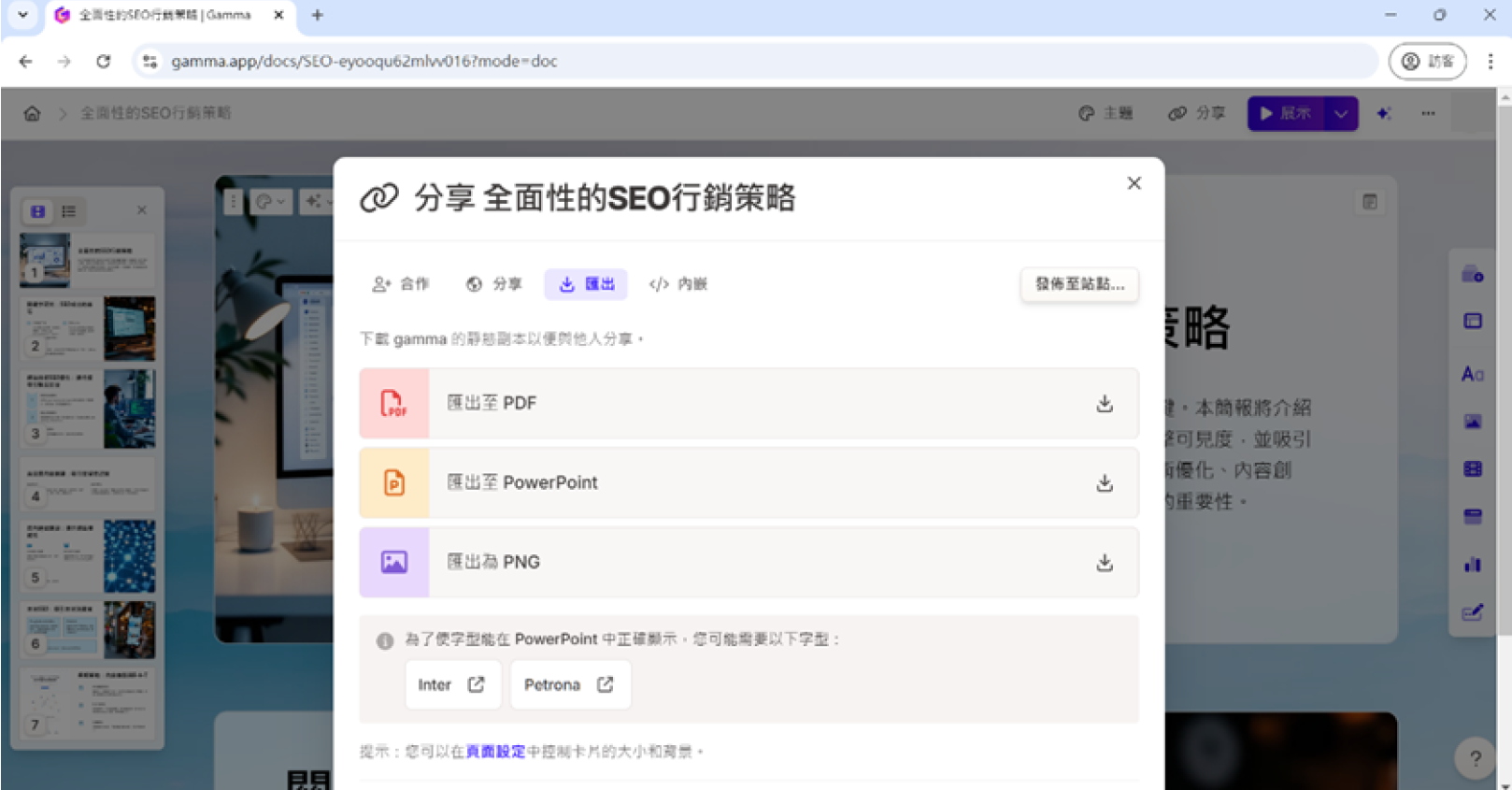The height and width of the screenshot is (790, 1512).
Task: Open forms and buttons tool in right toolbar
Action: (1473, 612)
